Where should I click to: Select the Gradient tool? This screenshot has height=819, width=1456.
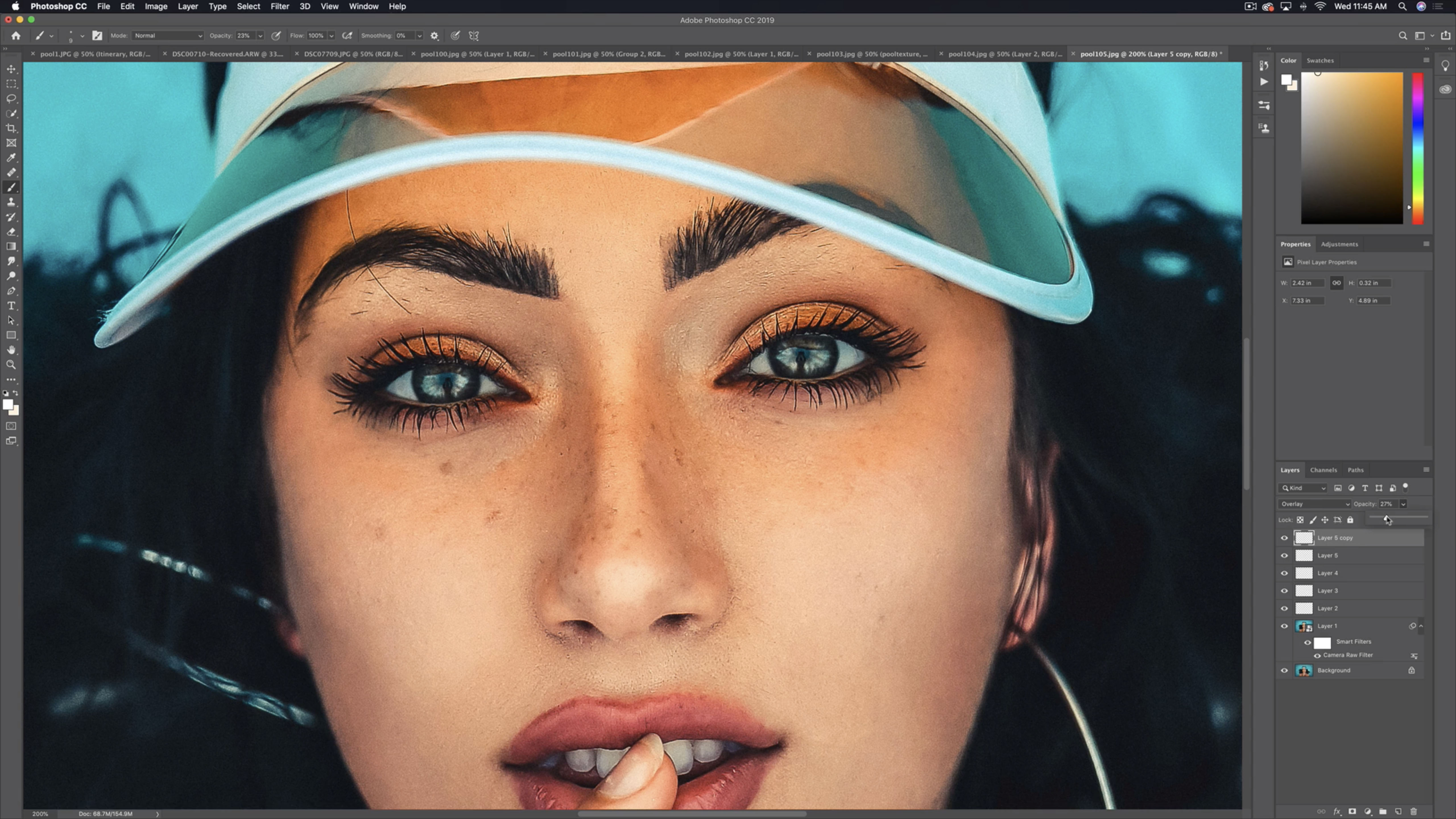pos(11,247)
